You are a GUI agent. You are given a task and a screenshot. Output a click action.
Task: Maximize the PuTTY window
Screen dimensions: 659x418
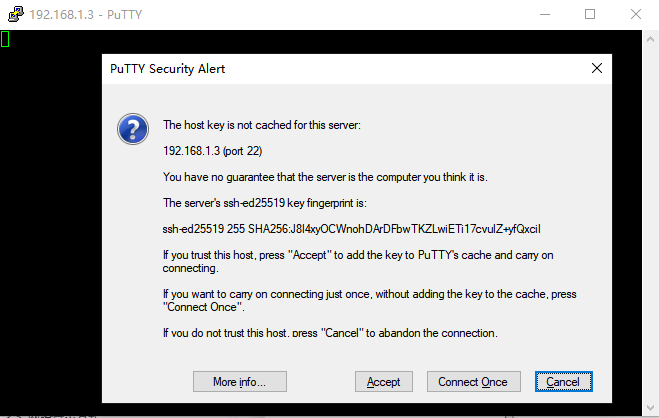tap(590, 14)
